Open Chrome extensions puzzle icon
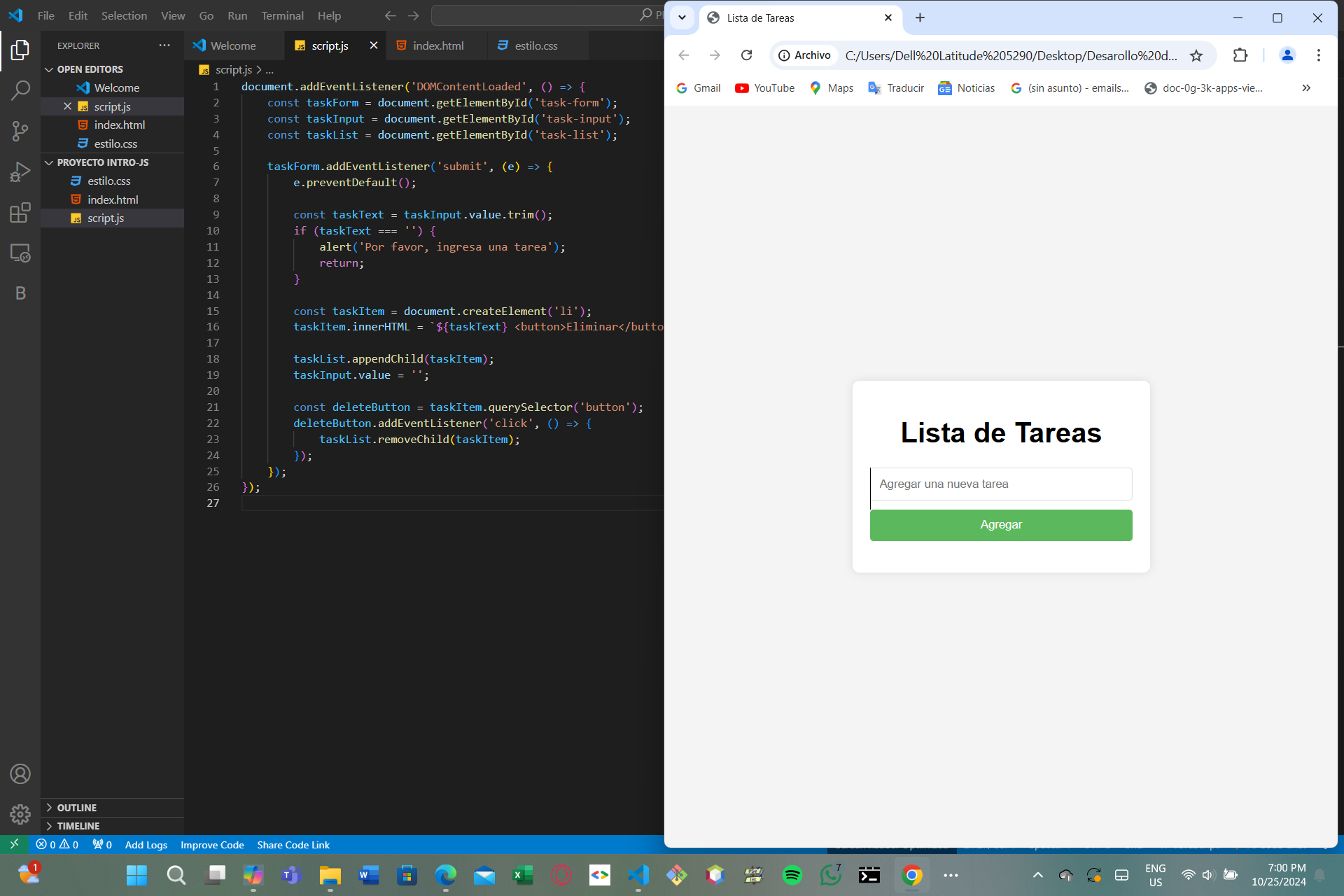Viewport: 1344px width, 896px height. (1240, 55)
